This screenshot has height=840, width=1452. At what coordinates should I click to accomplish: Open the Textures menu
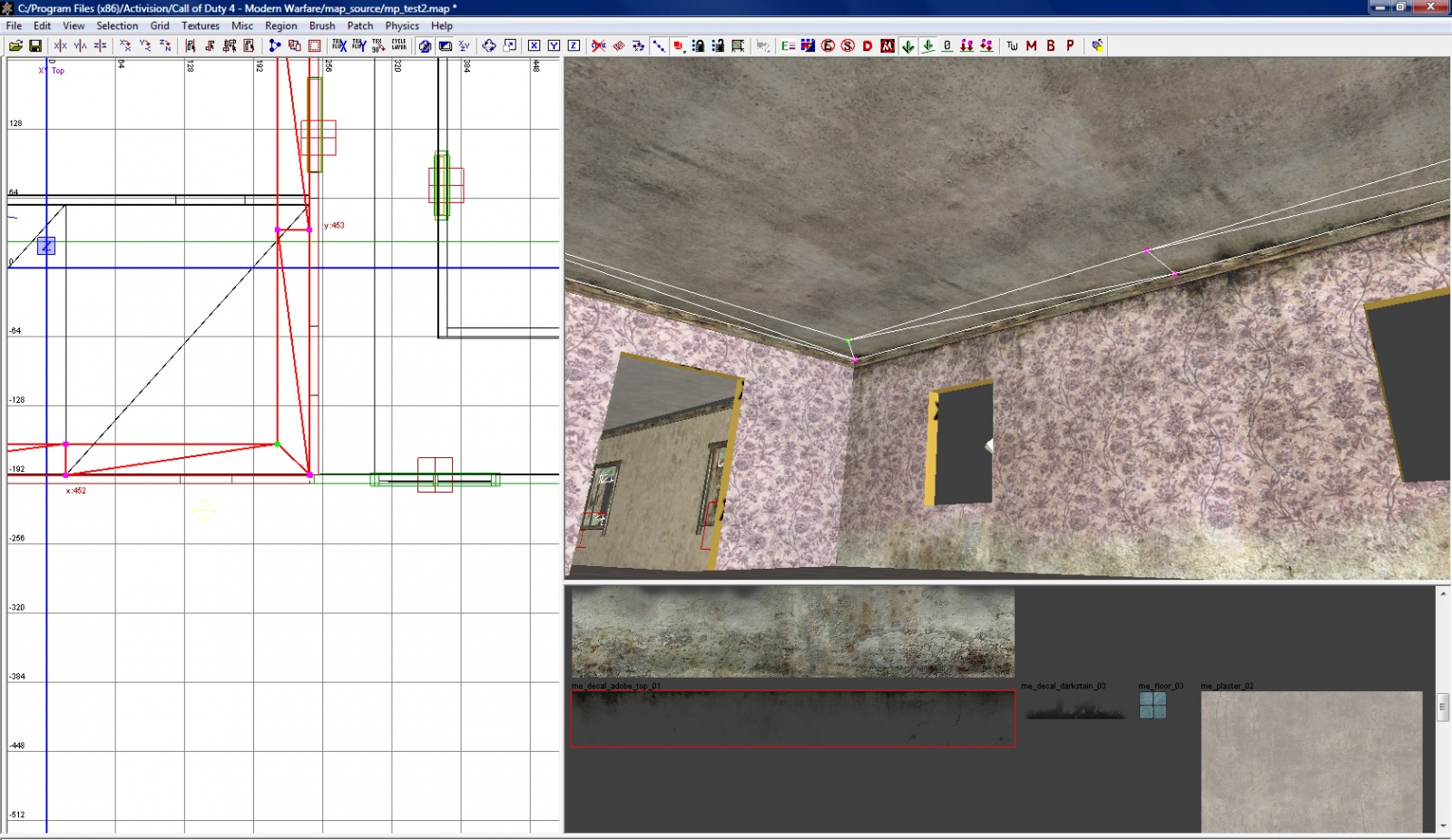click(x=200, y=25)
